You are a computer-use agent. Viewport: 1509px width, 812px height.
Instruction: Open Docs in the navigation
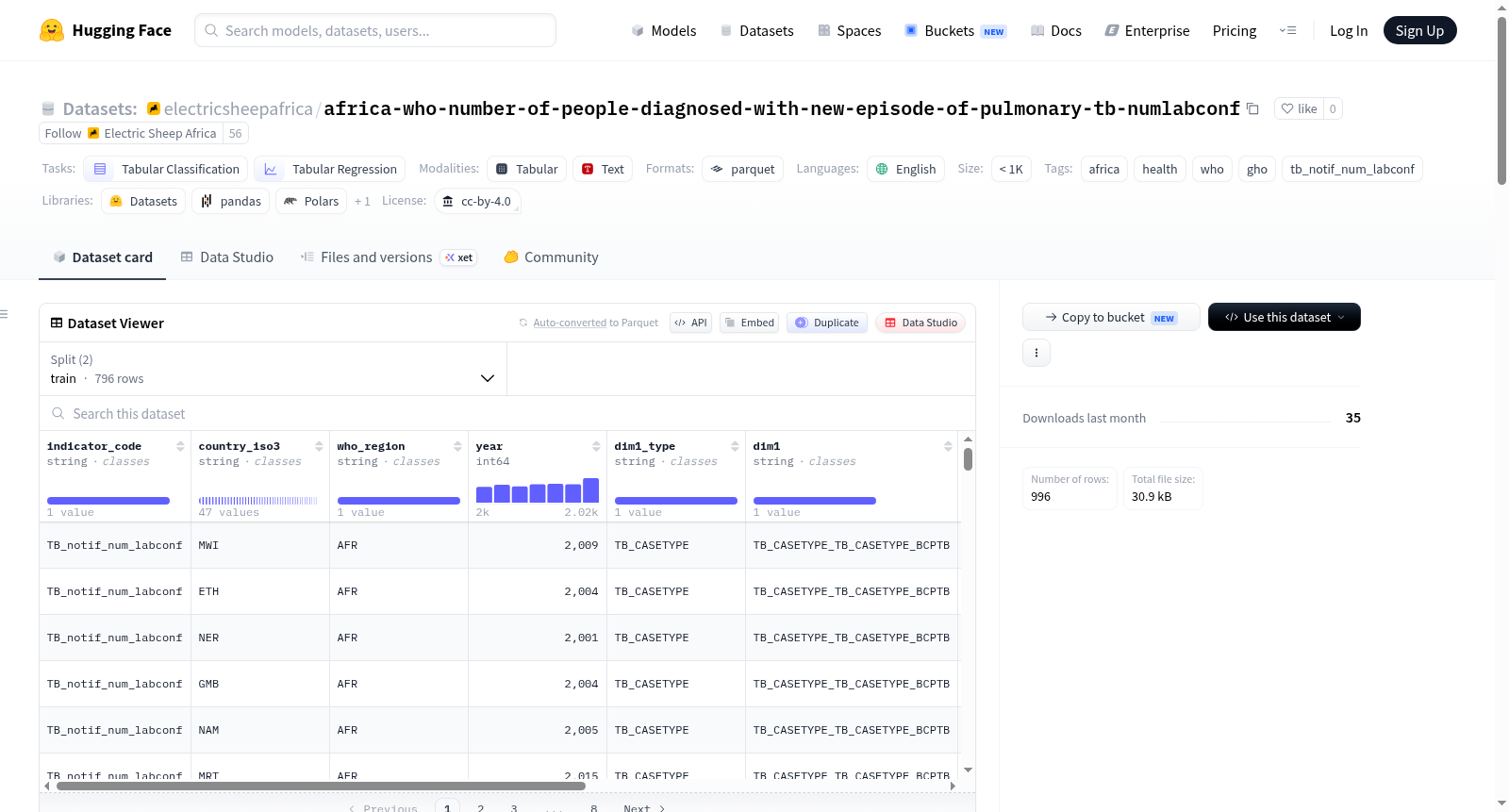click(x=1055, y=30)
